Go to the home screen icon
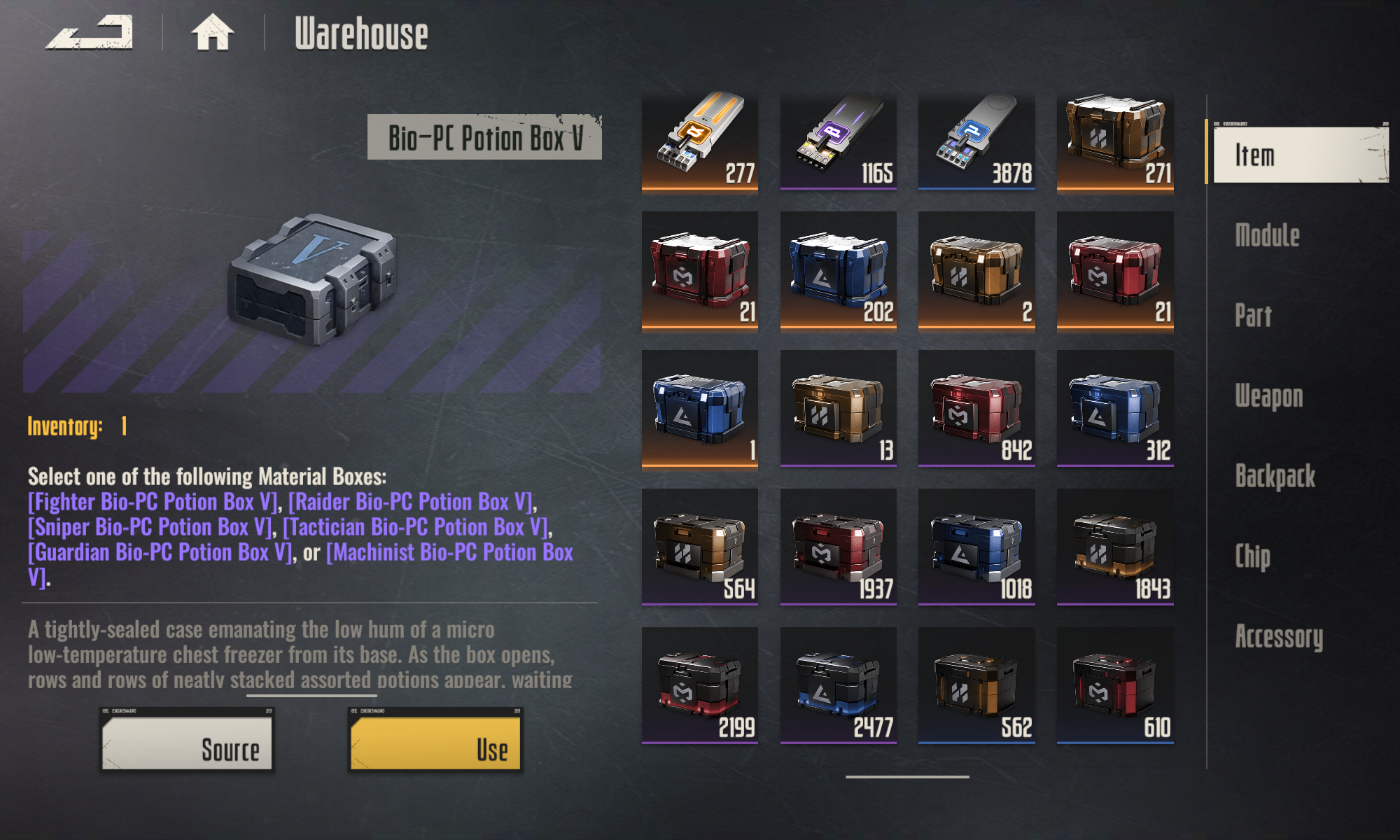Image resolution: width=1400 pixels, height=840 pixels. [212, 32]
